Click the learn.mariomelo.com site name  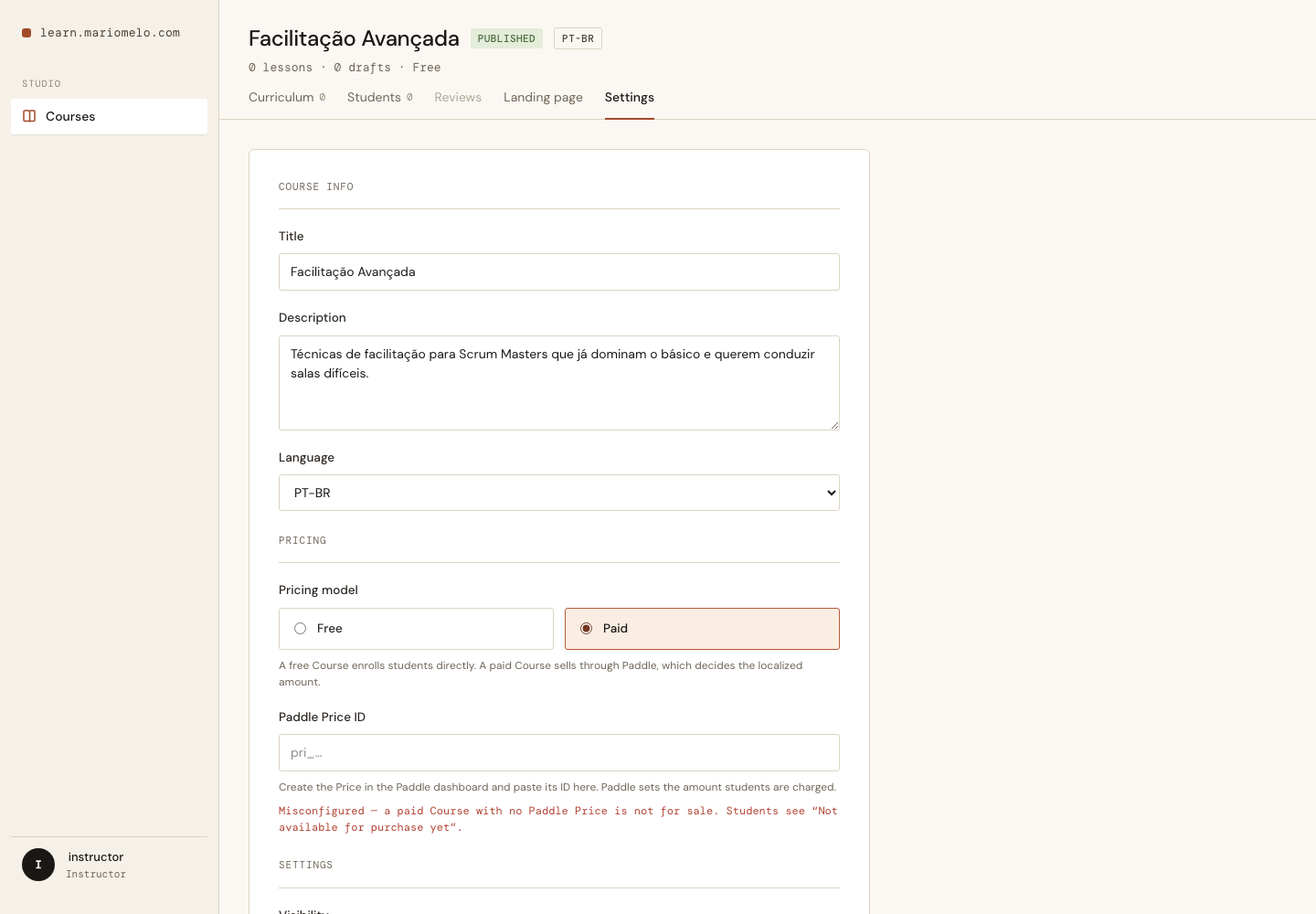tap(110, 33)
